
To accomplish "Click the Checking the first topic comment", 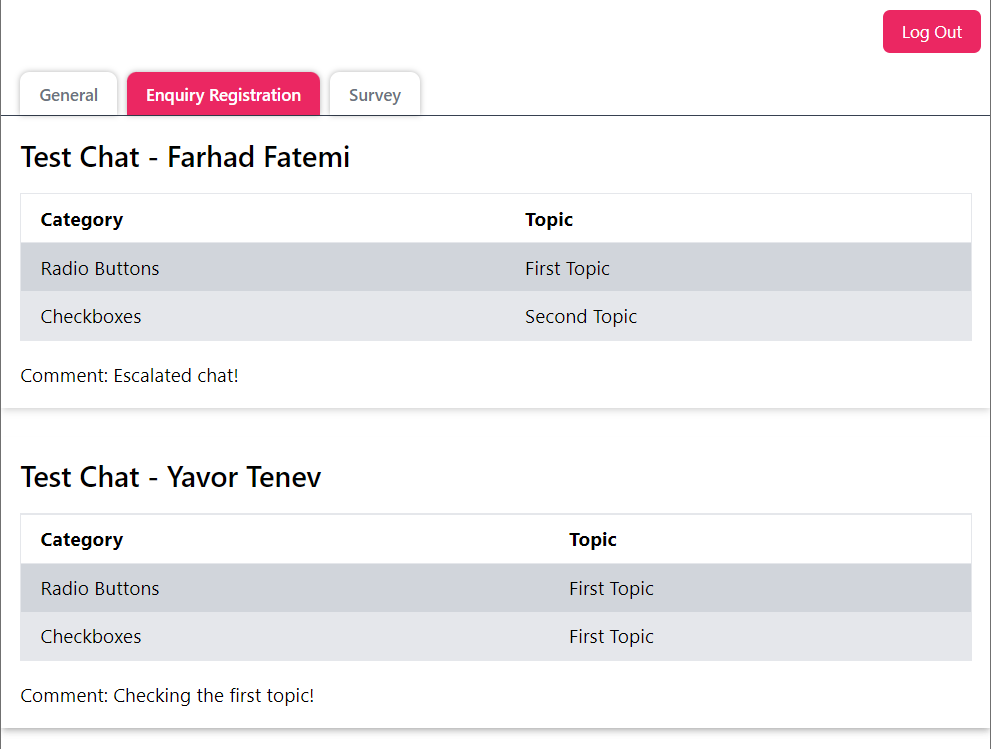I will tap(167, 695).
